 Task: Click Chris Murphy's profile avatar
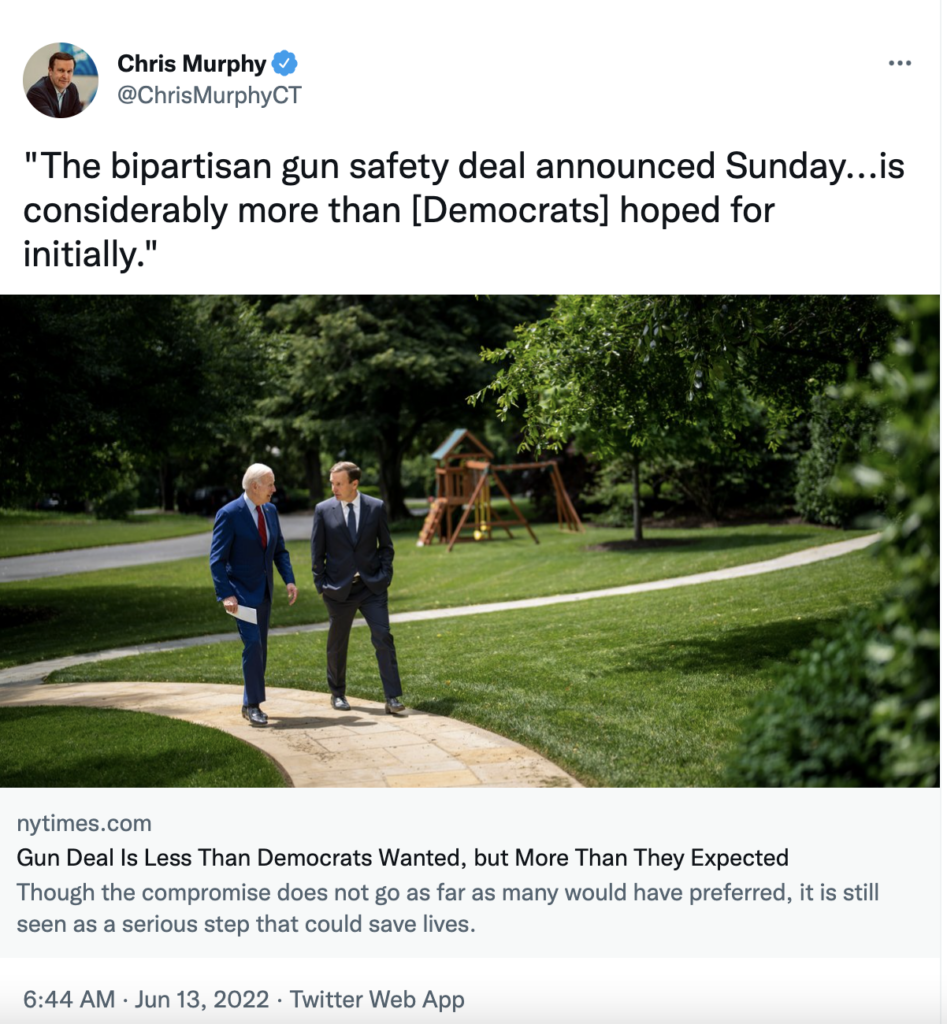point(61,80)
